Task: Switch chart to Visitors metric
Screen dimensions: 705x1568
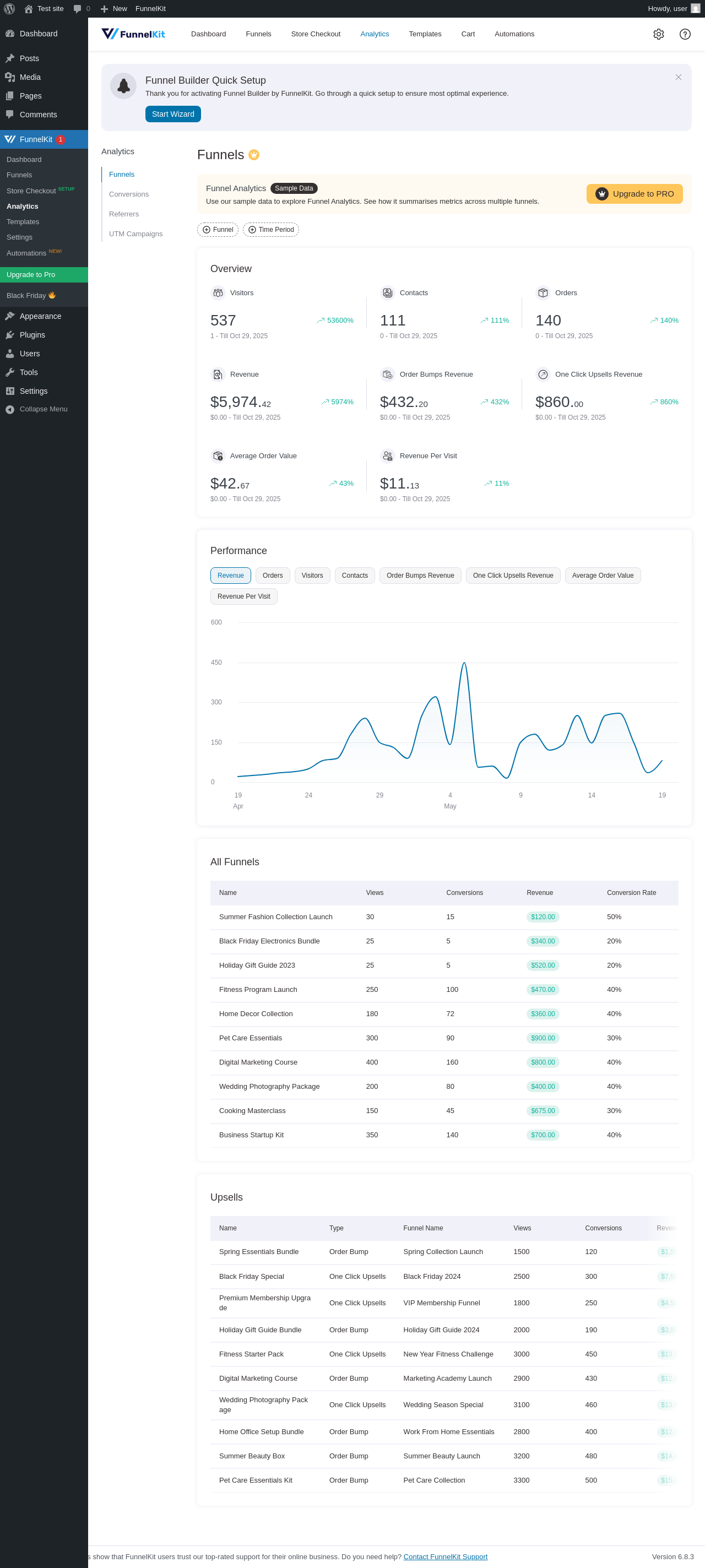Action: 312,575
